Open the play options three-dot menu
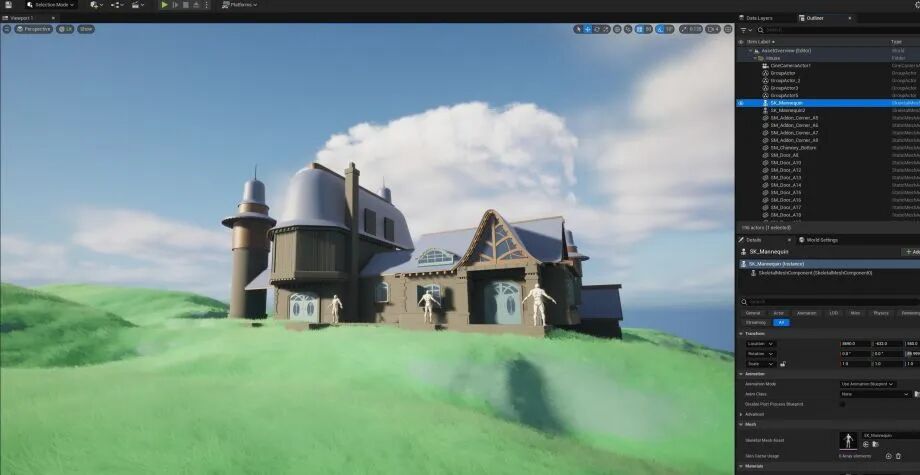Screen dimensions: 920x475 (206, 5)
